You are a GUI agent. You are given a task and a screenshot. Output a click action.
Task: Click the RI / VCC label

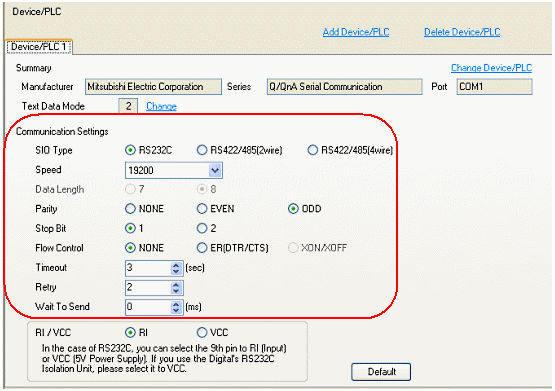click(53, 333)
